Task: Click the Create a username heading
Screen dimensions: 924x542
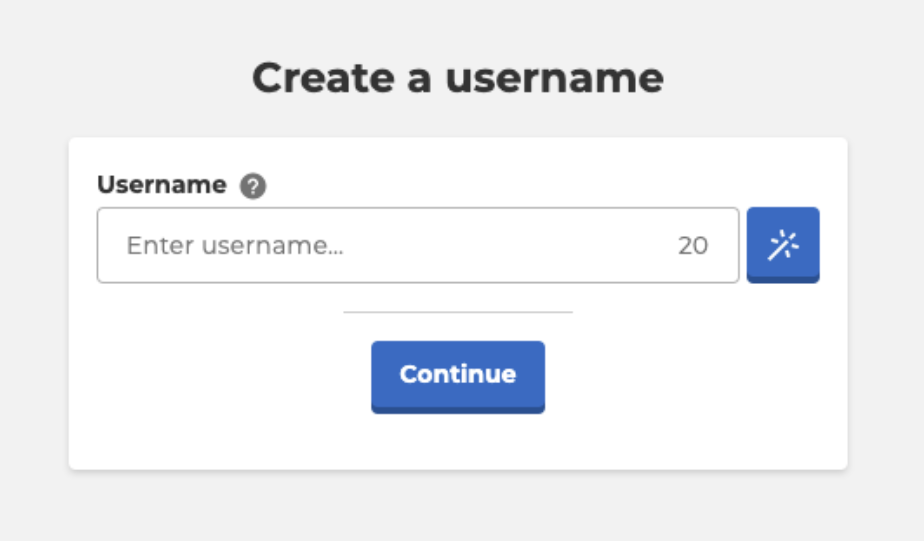Action: coord(458,78)
